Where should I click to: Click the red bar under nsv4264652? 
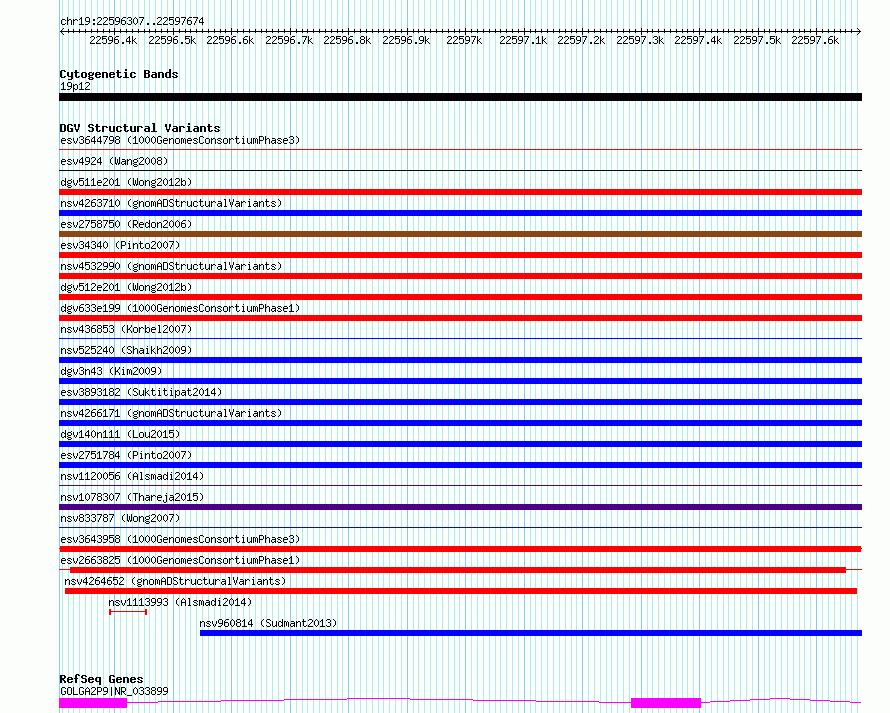461,591
